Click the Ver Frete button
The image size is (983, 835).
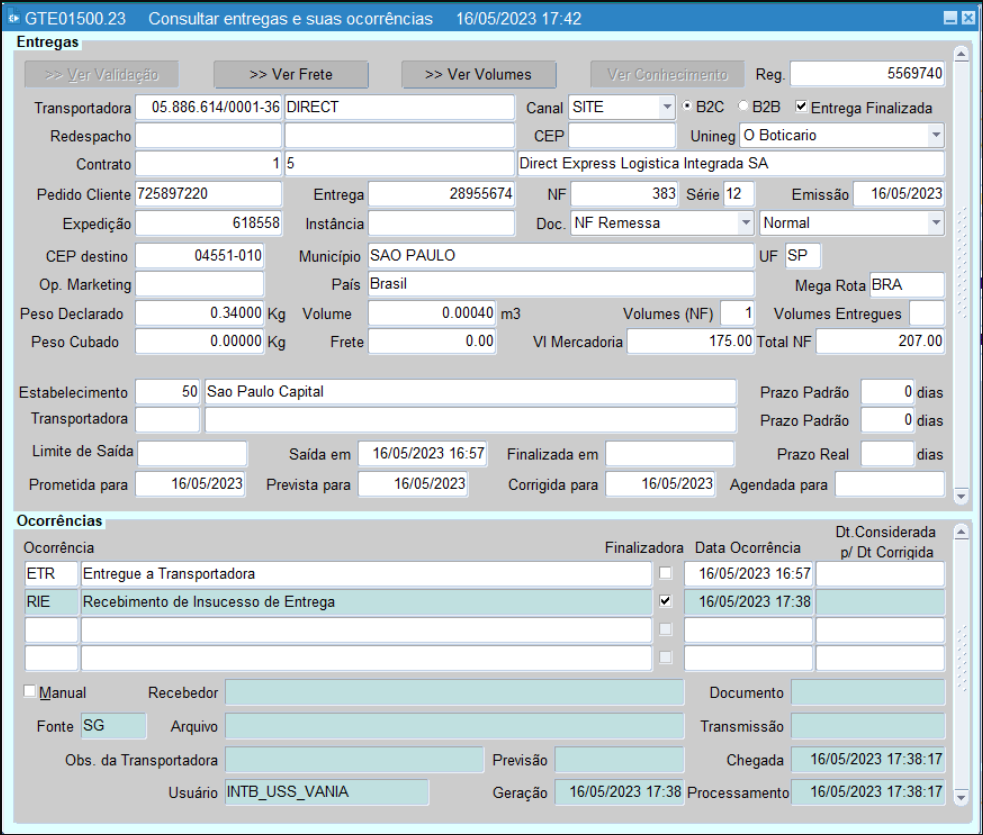[291, 74]
